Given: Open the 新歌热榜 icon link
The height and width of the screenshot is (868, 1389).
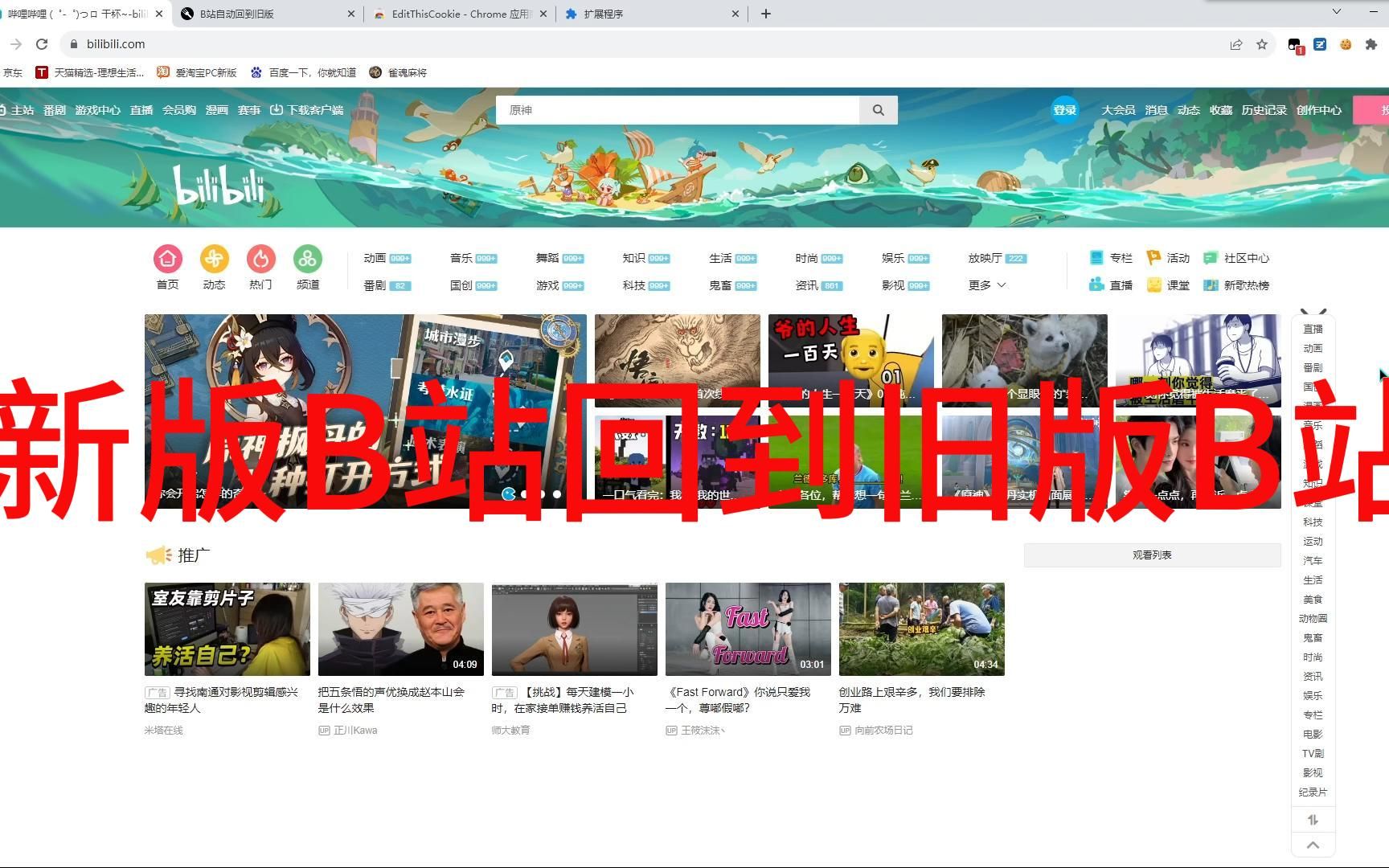Looking at the screenshot, I should pyautogui.click(x=1236, y=285).
